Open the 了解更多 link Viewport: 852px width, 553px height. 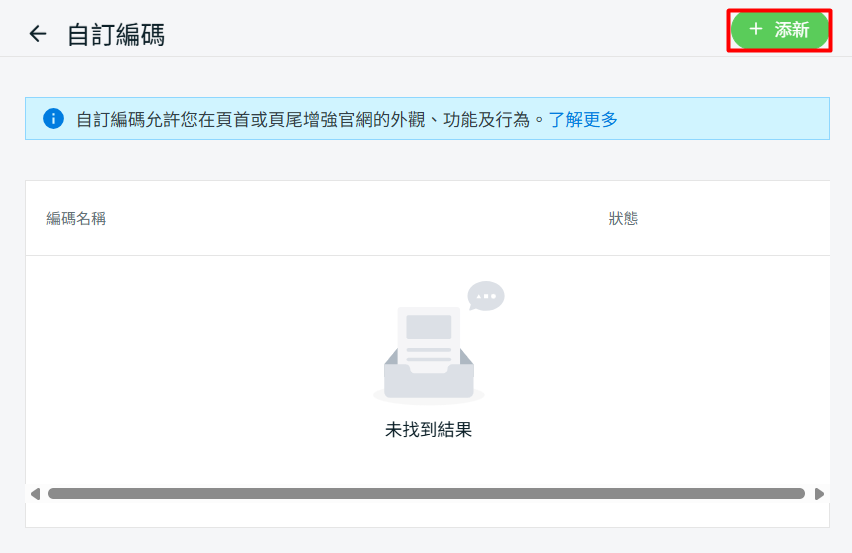tap(583, 120)
